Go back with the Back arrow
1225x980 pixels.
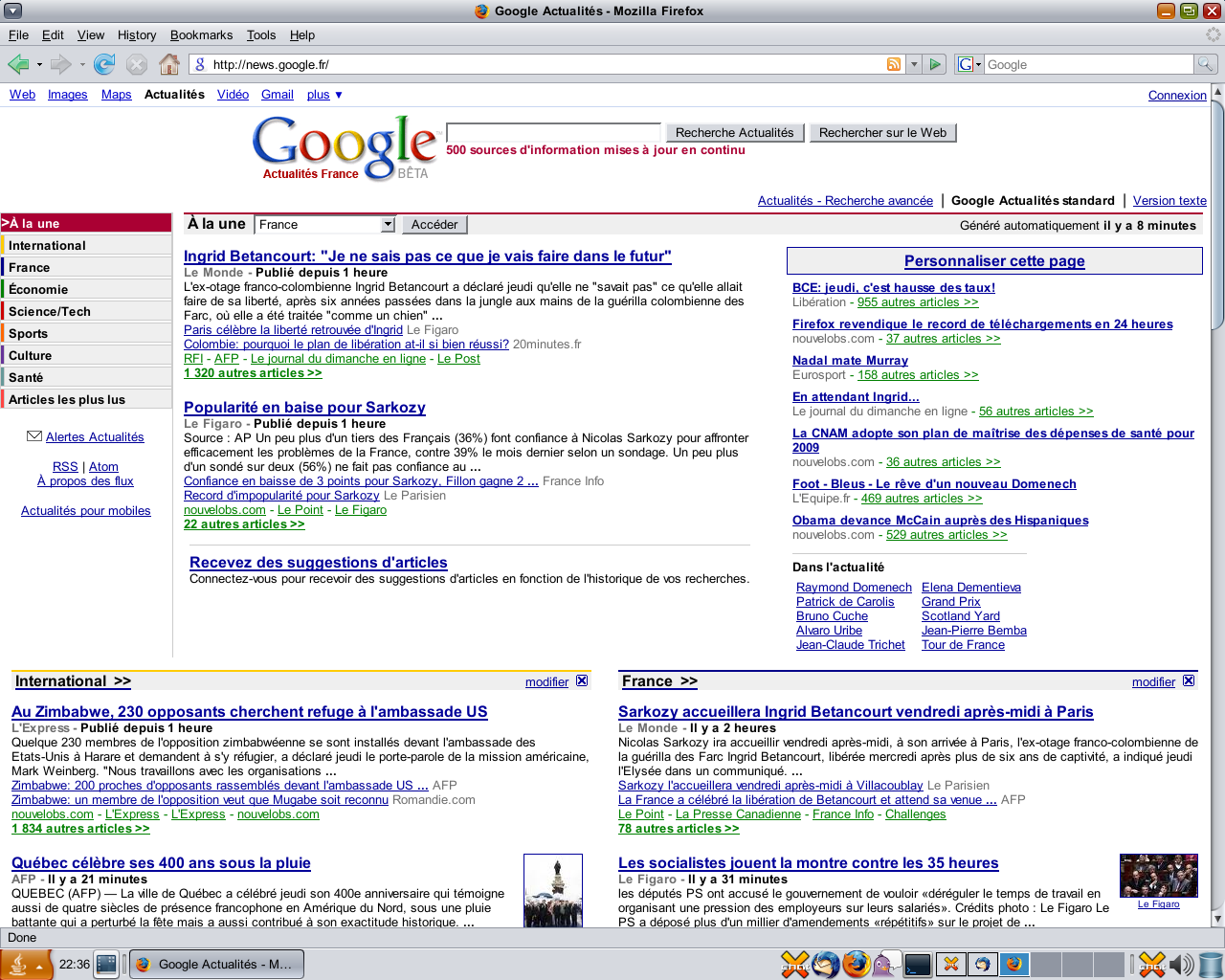click(17, 64)
